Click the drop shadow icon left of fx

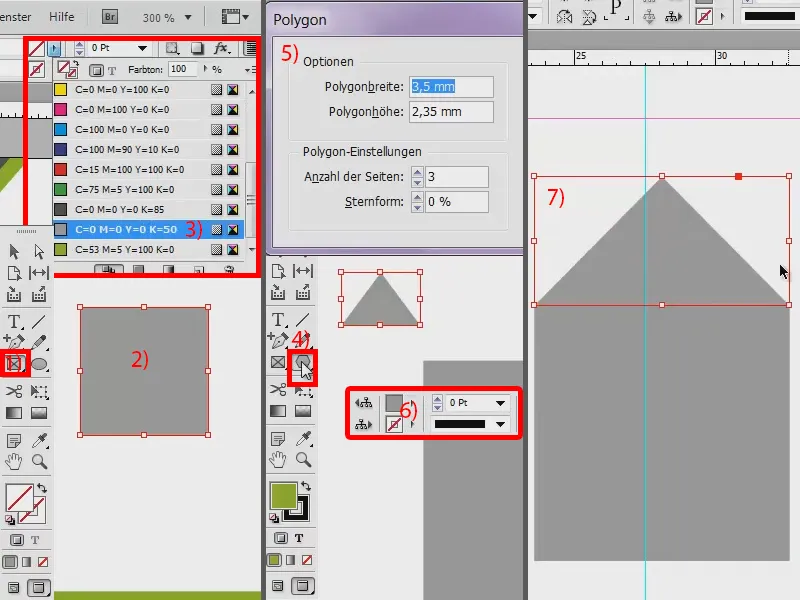196,48
